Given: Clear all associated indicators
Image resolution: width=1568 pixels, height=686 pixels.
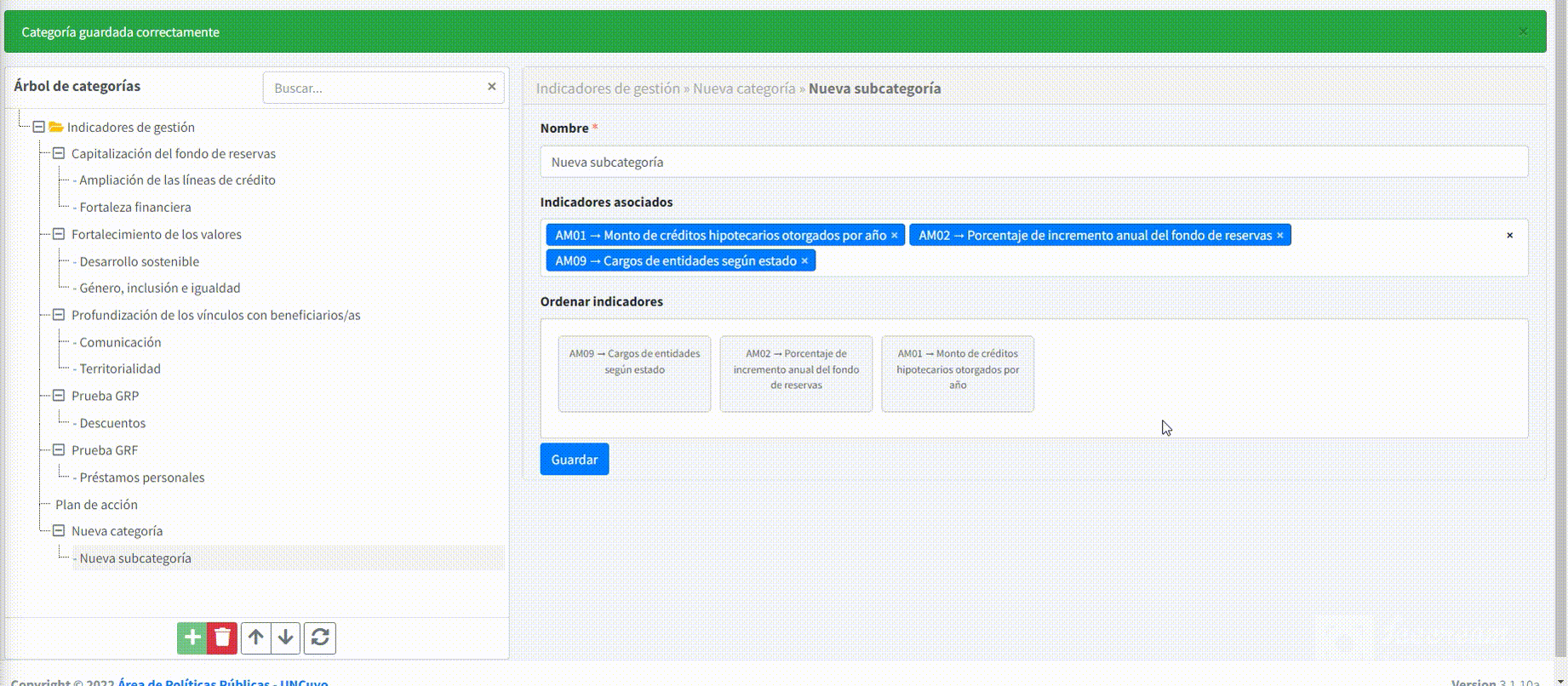Looking at the screenshot, I should pyautogui.click(x=1509, y=236).
